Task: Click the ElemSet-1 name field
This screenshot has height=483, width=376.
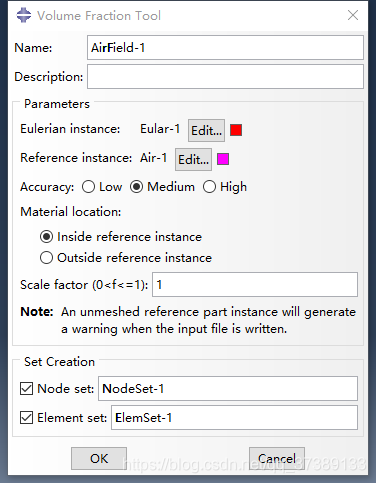Action: click(234, 418)
